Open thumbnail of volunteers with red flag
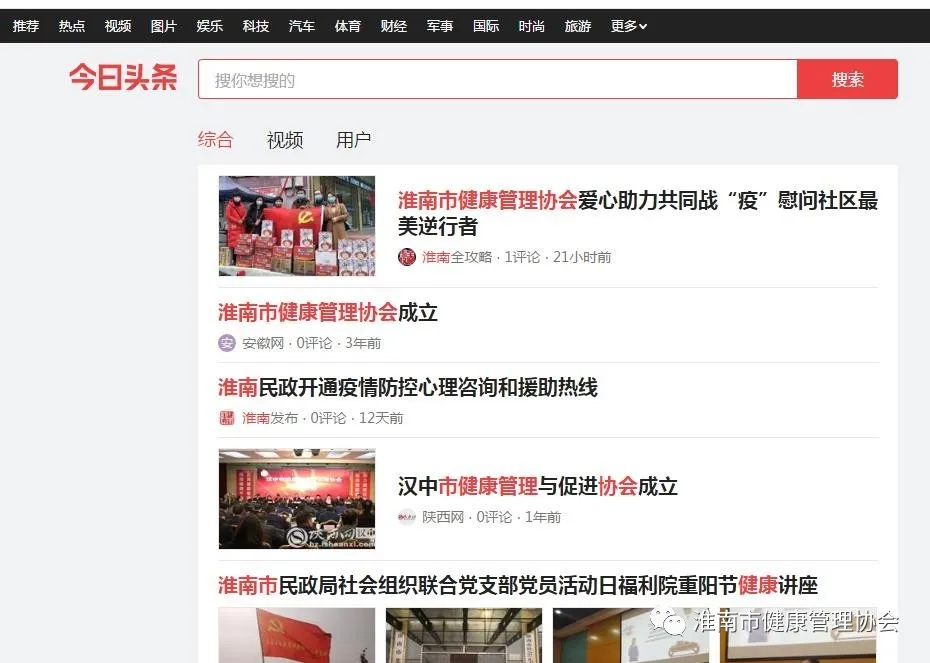Image resolution: width=930 pixels, height=663 pixels. click(x=297, y=226)
